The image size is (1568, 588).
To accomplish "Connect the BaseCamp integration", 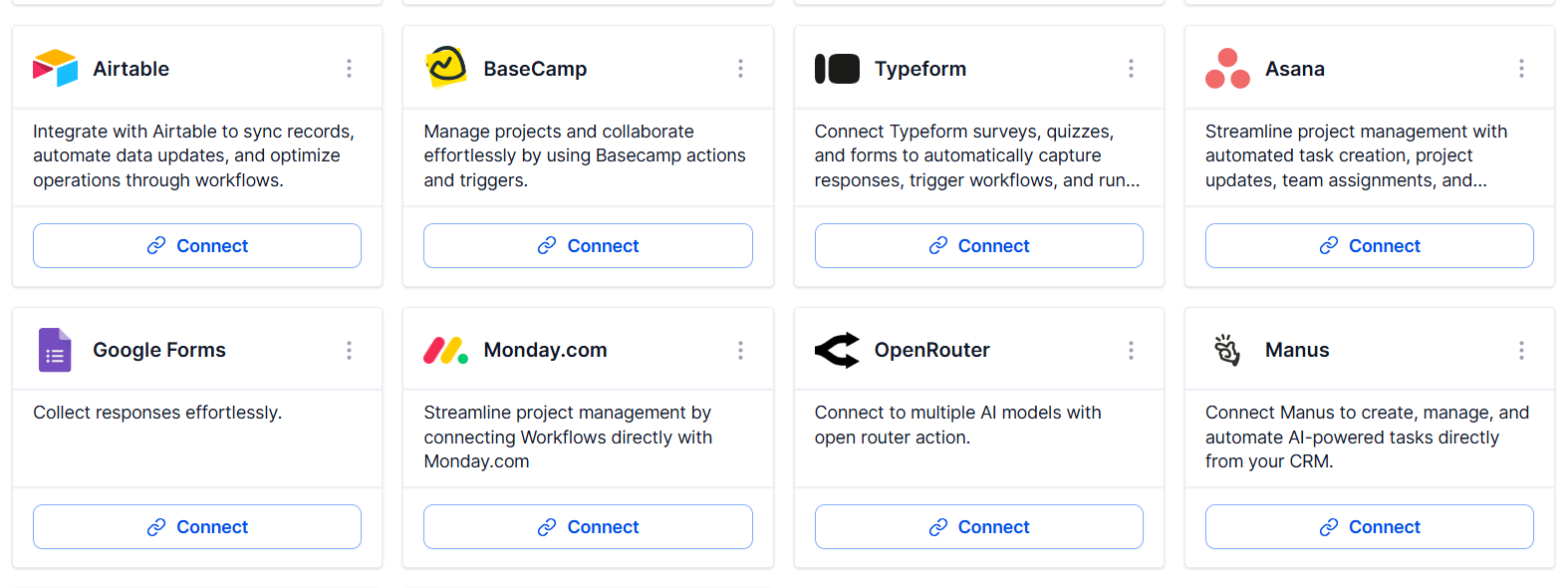I will pos(588,245).
